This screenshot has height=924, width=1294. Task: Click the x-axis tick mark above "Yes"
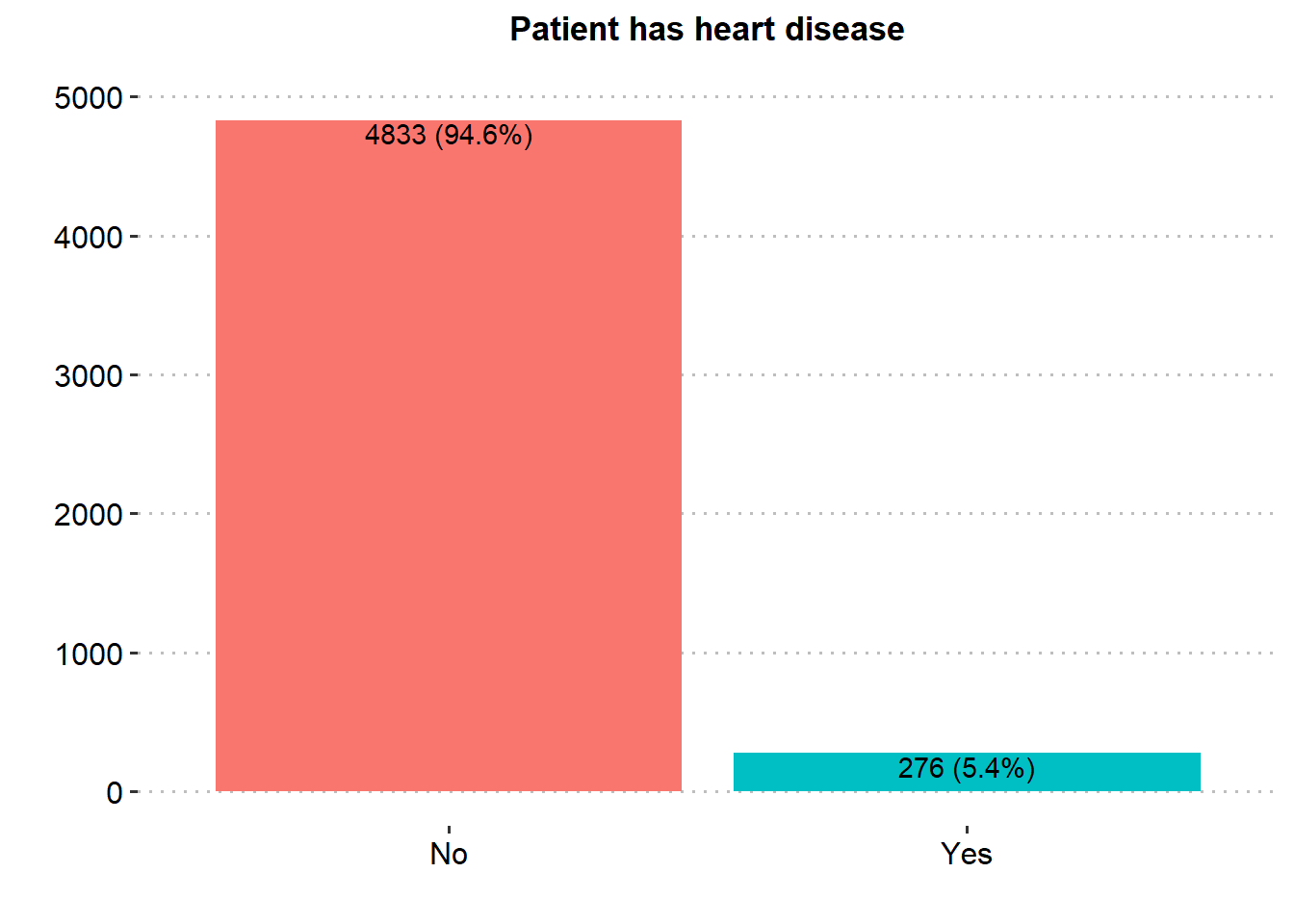tap(967, 830)
